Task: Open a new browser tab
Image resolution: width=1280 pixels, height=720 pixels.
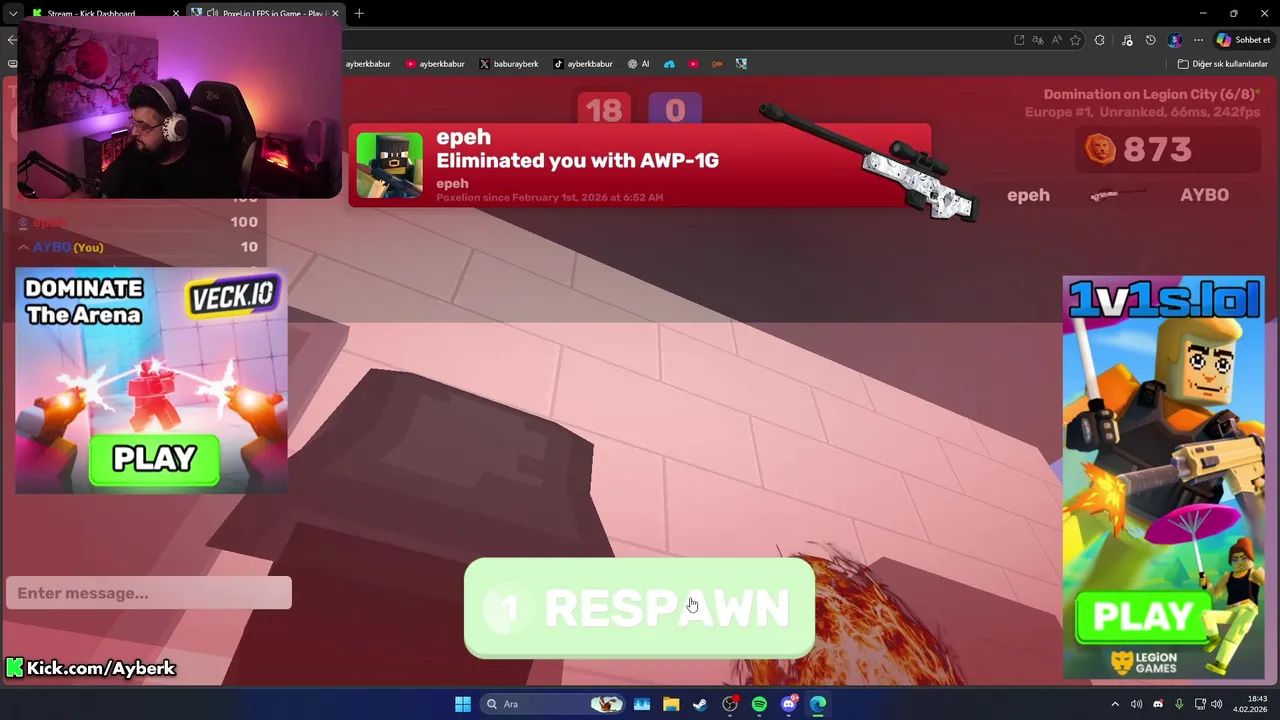Action: [x=359, y=13]
